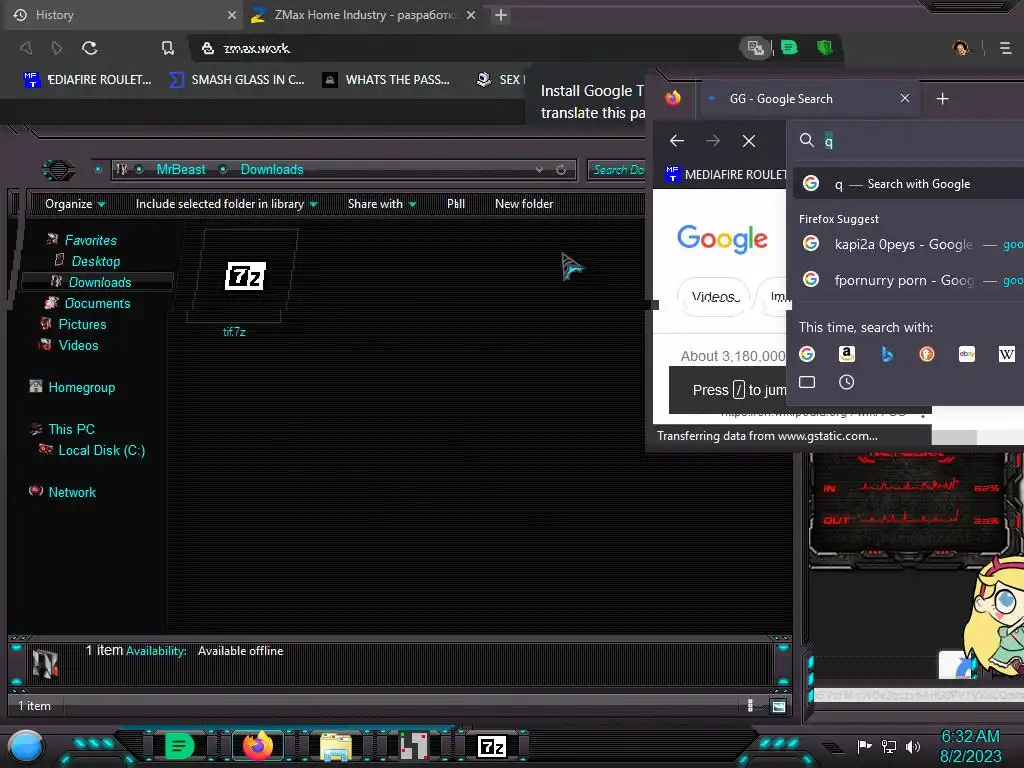Open the SMASH GLASS IN C... bookmark
The height and width of the screenshot is (768, 1024).
point(236,80)
